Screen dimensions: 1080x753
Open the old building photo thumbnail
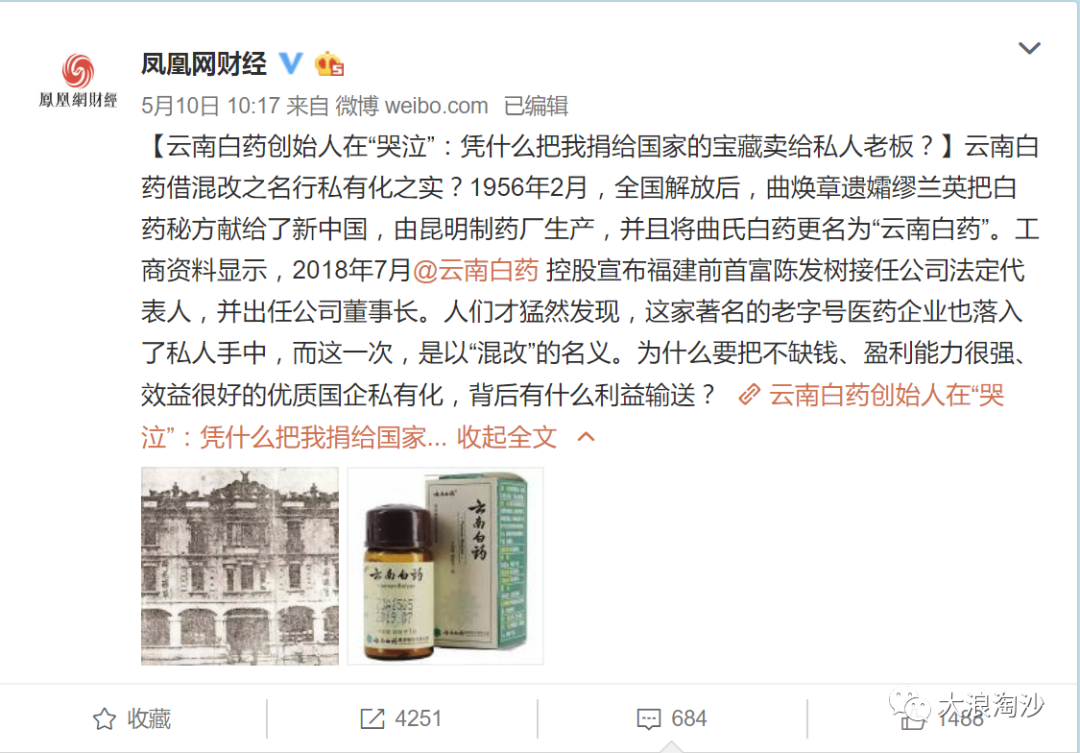(240, 566)
